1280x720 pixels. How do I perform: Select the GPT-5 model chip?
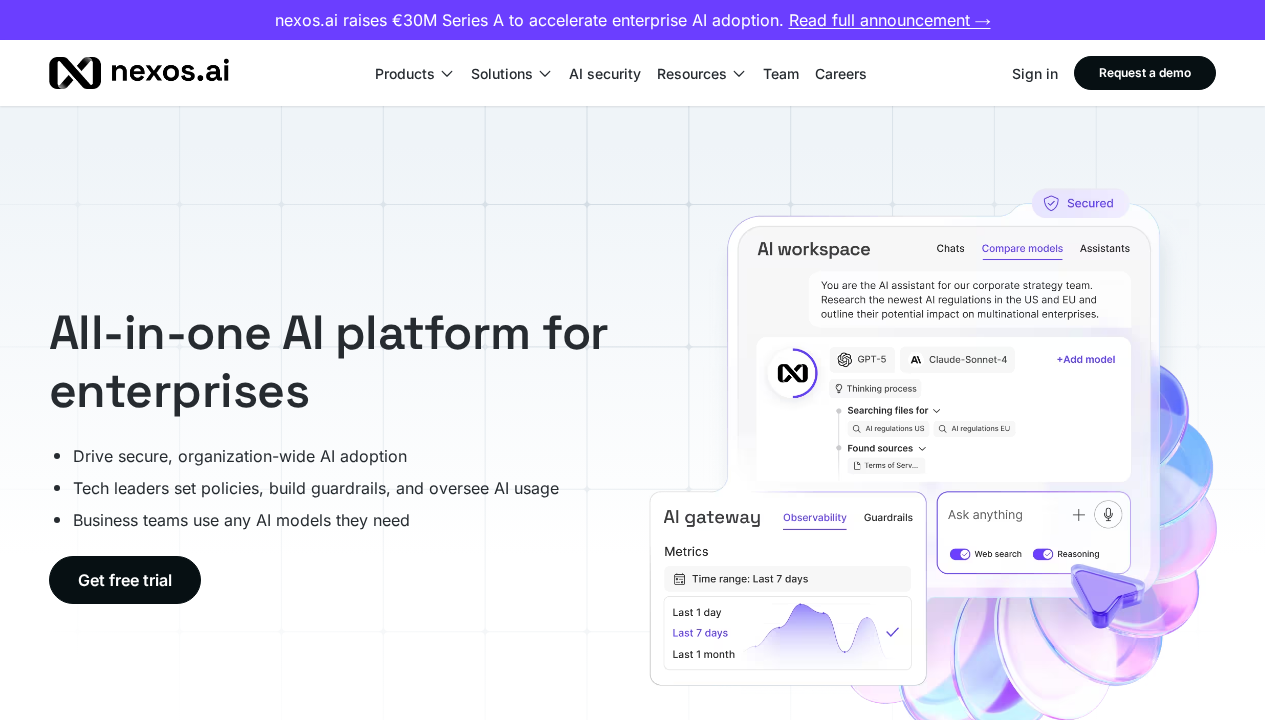(861, 359)
